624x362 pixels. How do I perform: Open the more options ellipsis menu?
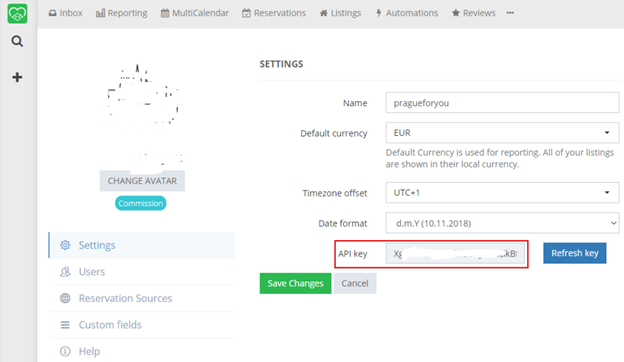(510, 13)
